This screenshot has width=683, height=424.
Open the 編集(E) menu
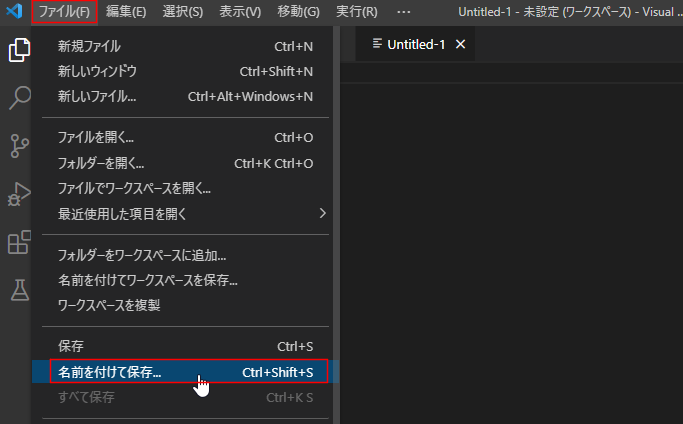(x=126, y=12)
